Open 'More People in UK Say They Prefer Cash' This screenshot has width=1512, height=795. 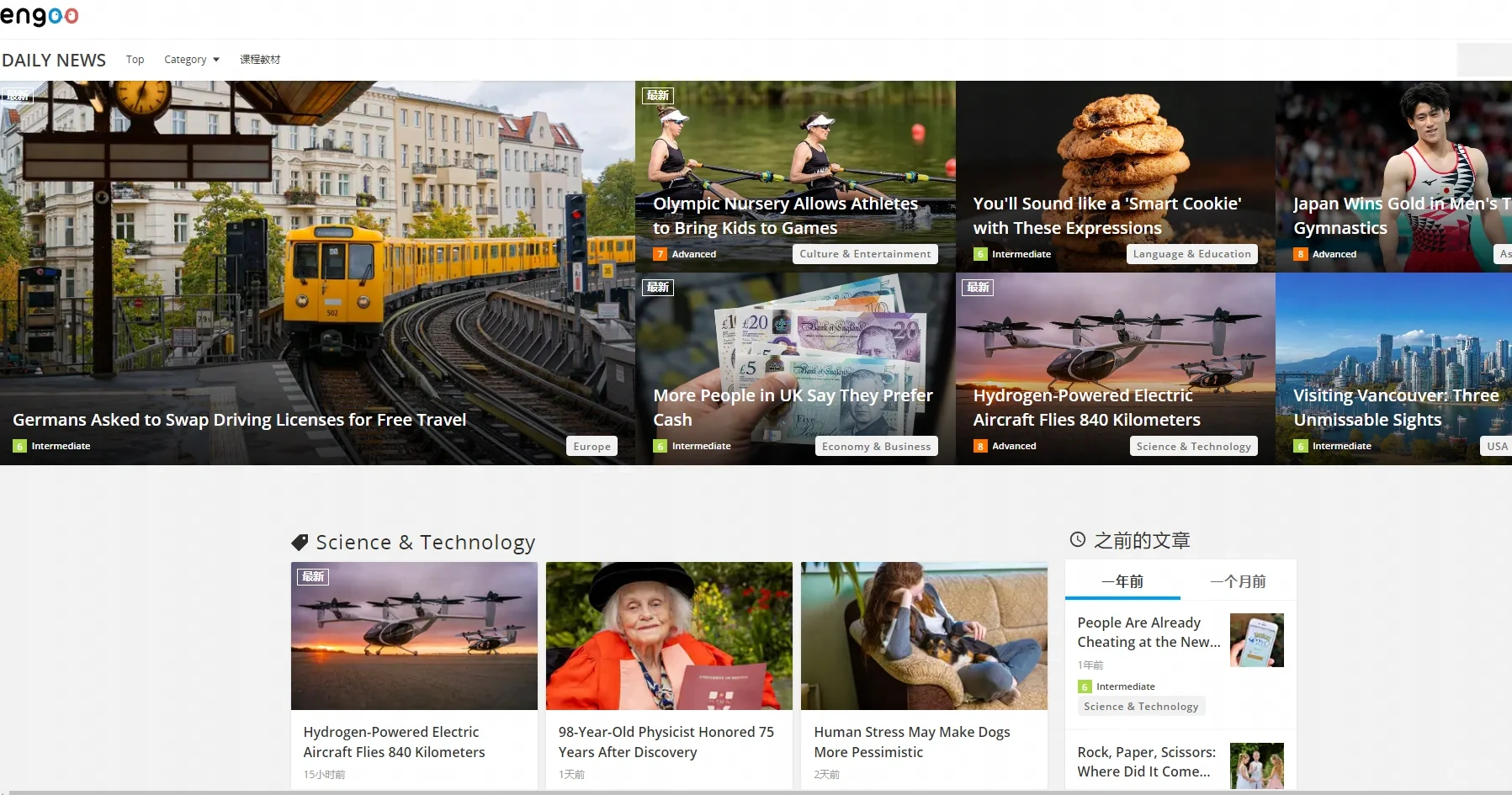[x=793, y=408]
